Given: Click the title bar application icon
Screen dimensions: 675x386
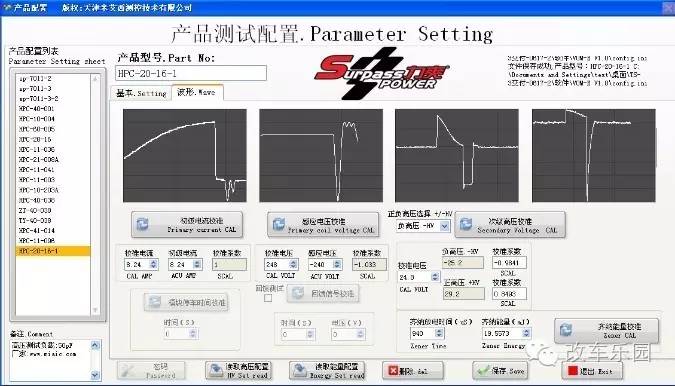Looking at the screenshot, I should coord(6,7).
